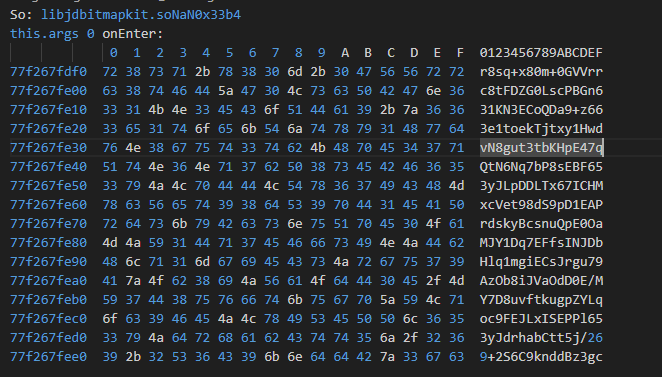Click column header F in the hex header
Image resolution: width=662 pixels, height=377 pixels.
coord(460,53)
